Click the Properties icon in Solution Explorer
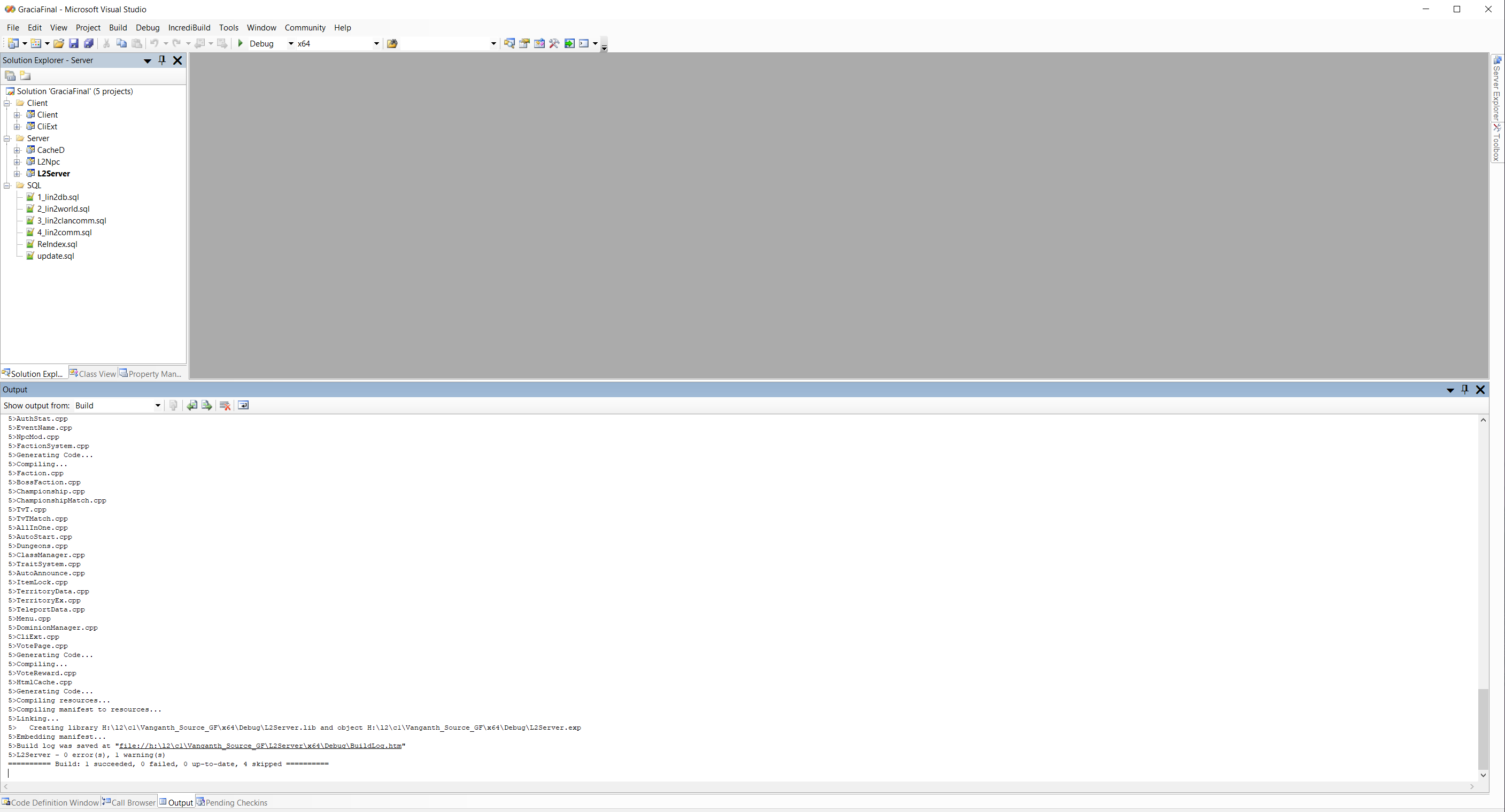Image resolution: width=1505 pixels, height=812 pixels. [x=11, y=75]
